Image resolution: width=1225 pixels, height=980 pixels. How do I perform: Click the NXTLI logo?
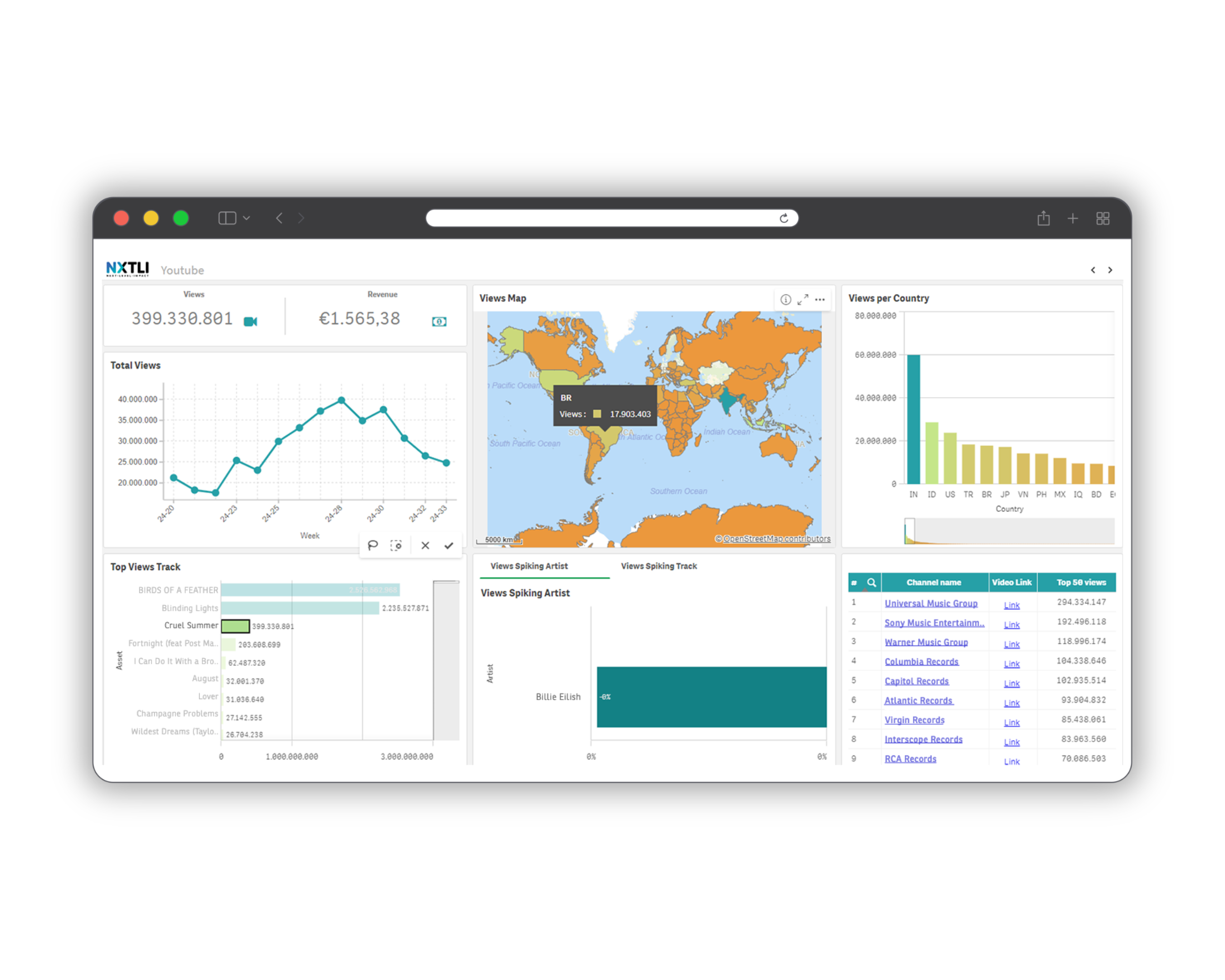(x=128, y=269)
